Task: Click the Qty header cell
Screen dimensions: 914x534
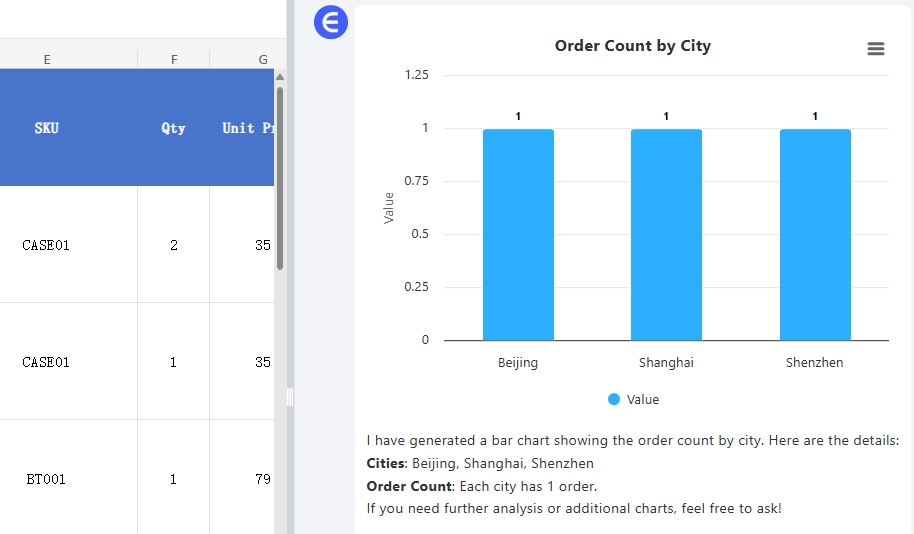Action: pyautogui.click(x=174, y=128)
